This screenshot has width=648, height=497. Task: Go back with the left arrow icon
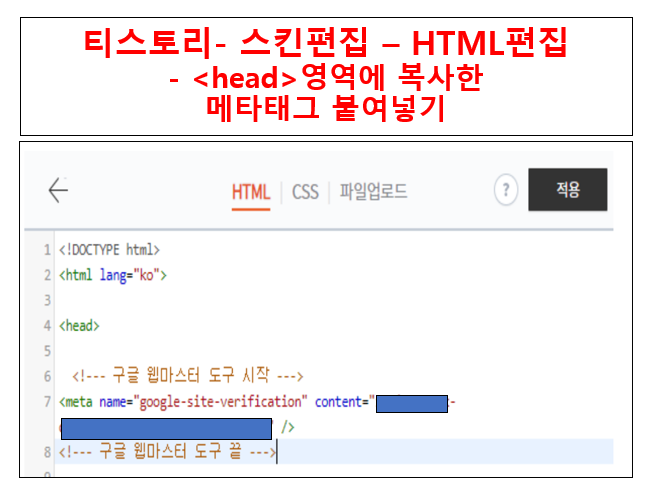click(x=58, y=190)
